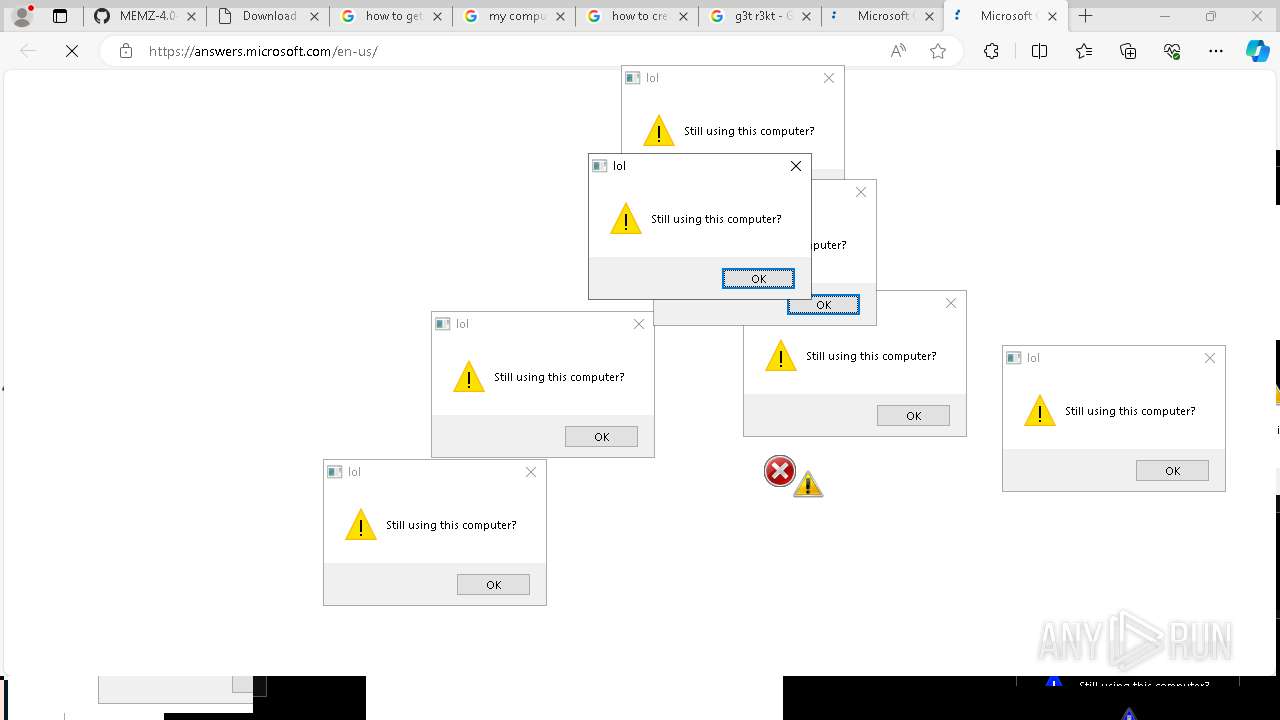Click the focused OK button in the frontmost lol dialog
Screen dimensions: 1280x720
(758, 279)
